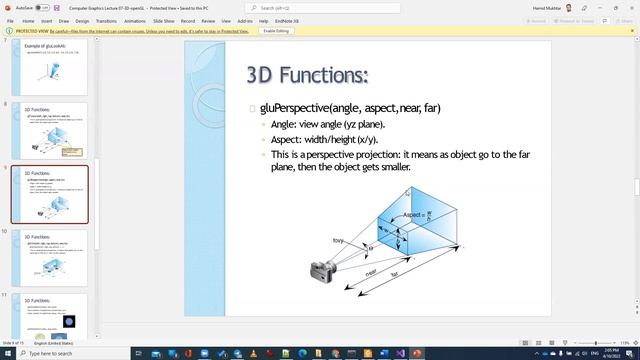Click the 'English (United States)' language indicator
This screenshot has width=640, height=360.
(x=53, y=343)
